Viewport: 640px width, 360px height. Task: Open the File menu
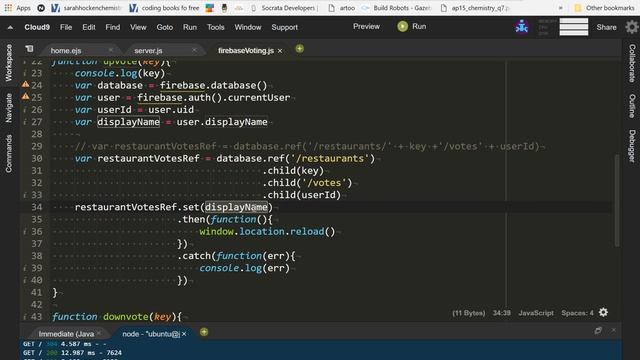(66, 27)
